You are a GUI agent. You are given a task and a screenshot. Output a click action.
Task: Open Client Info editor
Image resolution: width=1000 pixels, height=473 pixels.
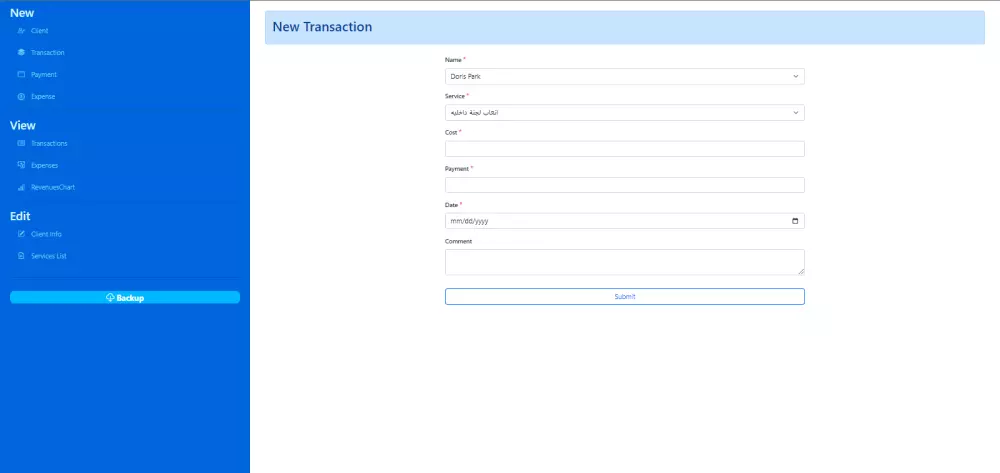(47, 234)
